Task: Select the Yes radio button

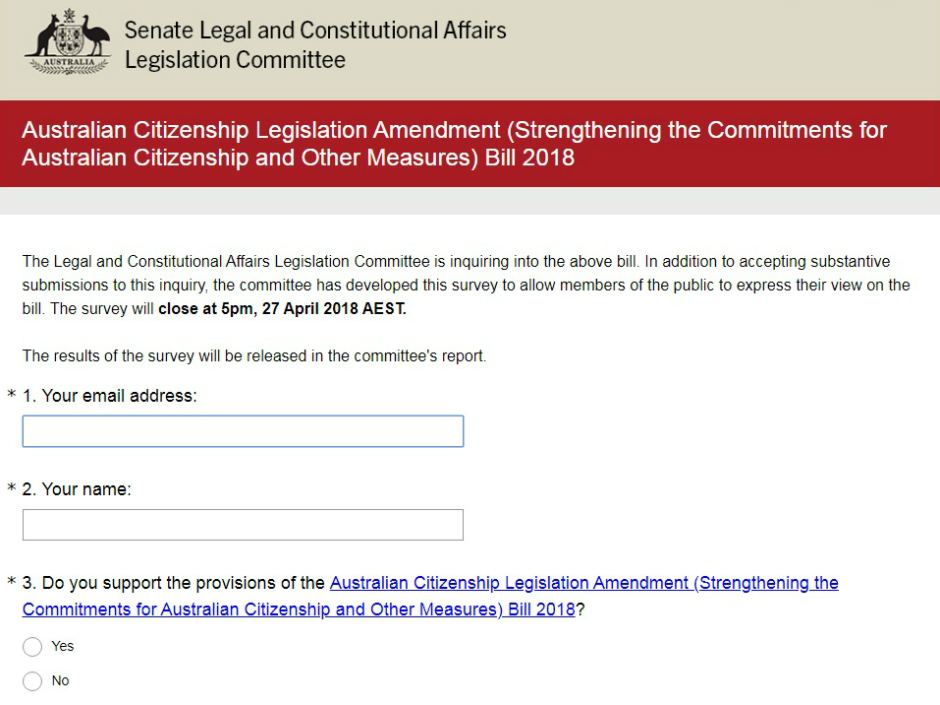Action: [x=32, y=647]
